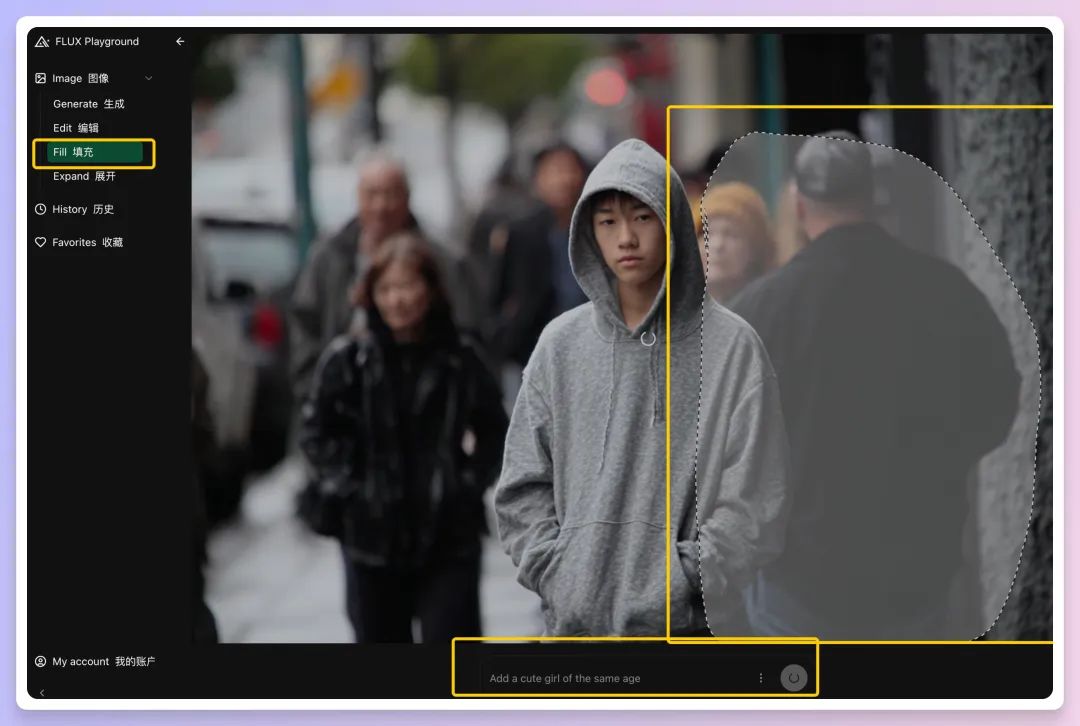
Task: Click the Image section picture icon
Action: click(41, 79)
